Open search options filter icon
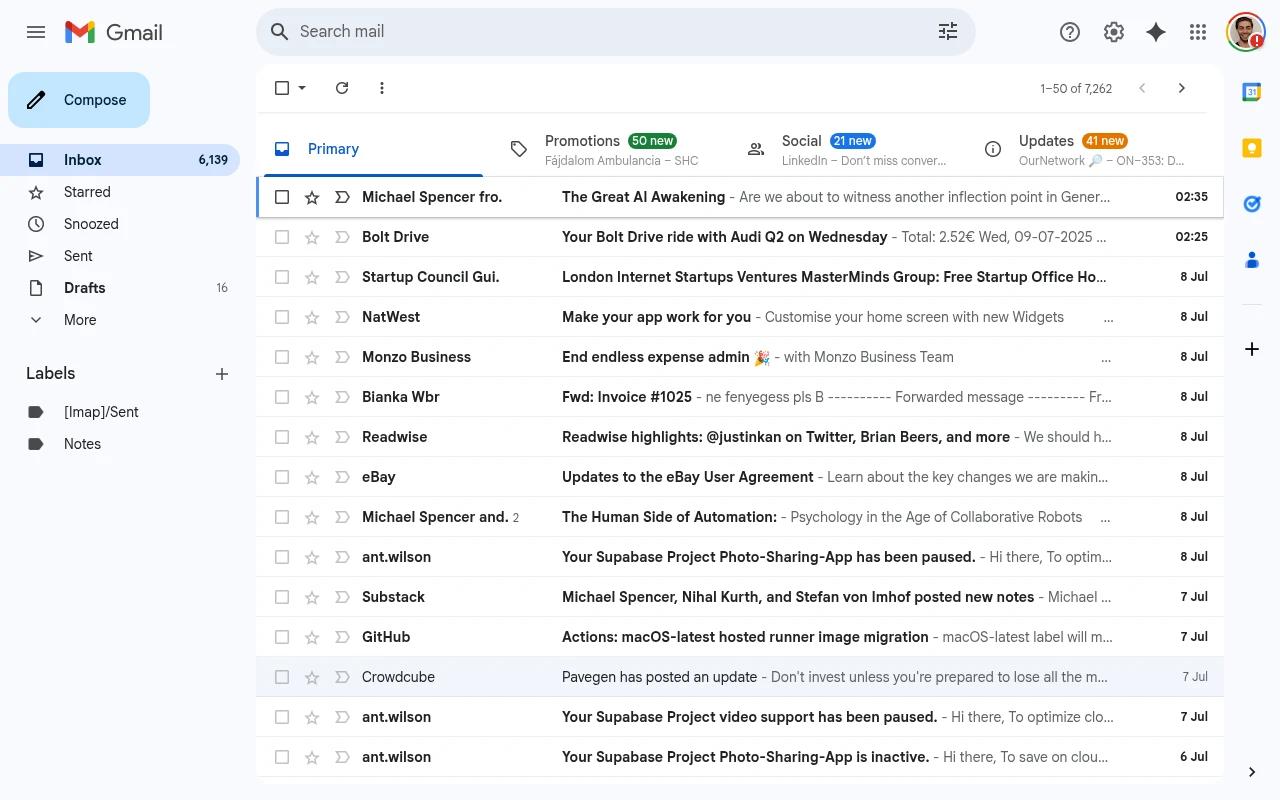This screenshot has height=800, width=1280. point(948,32)
